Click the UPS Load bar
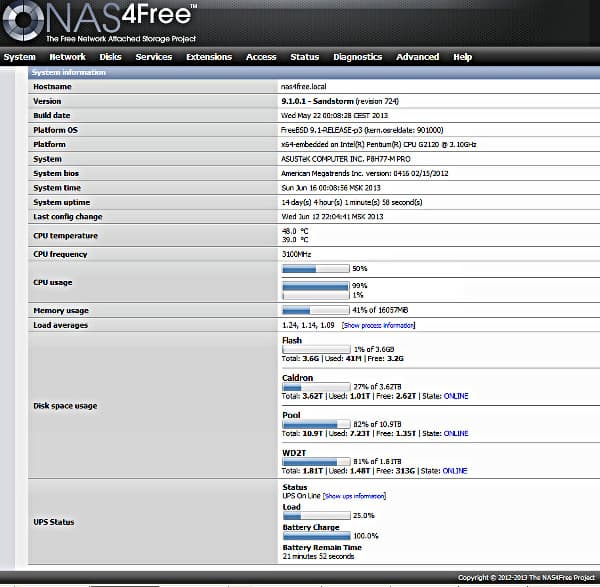 pyautogui.click(x=316, y=516)
